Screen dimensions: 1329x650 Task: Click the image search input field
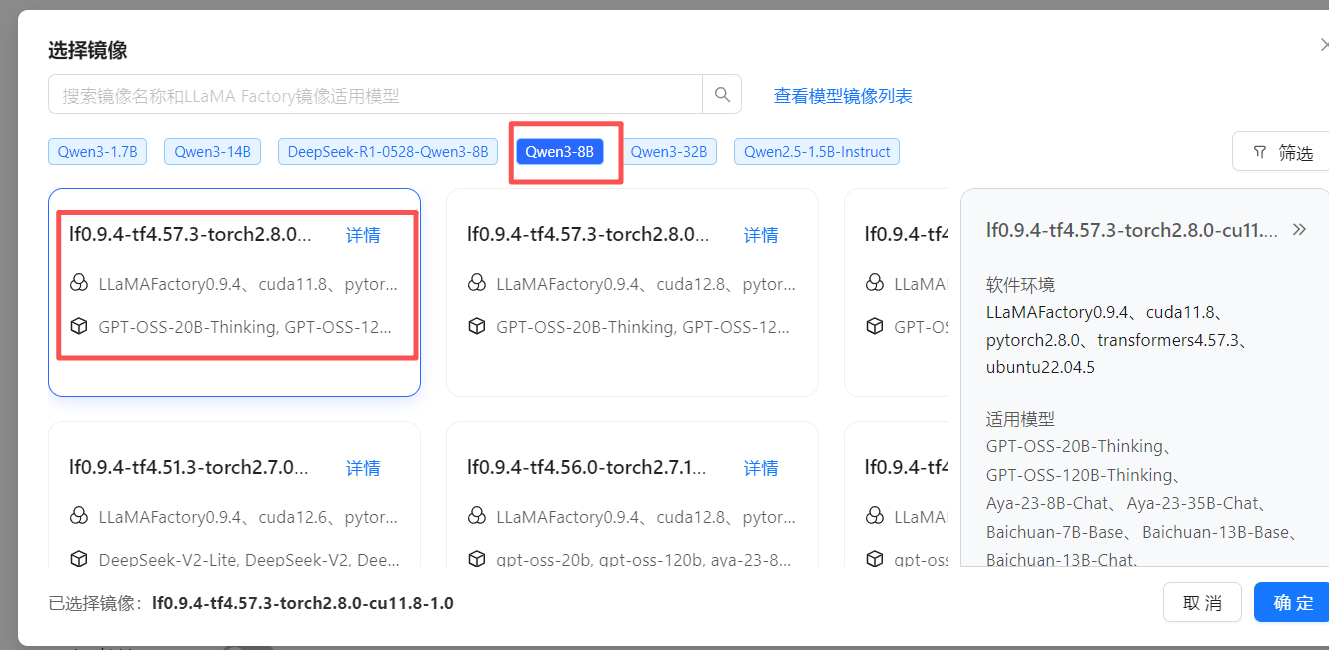coord(370,93)
